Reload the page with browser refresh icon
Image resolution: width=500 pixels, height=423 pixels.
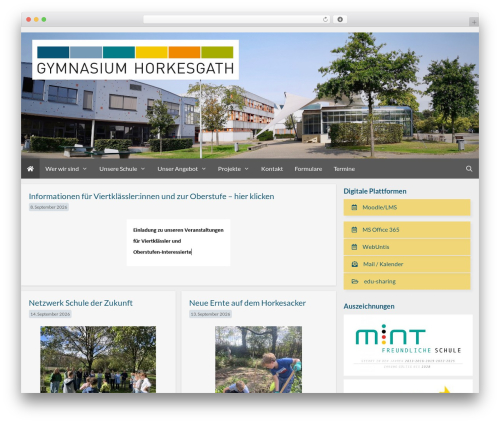click(x=325, y=20)
